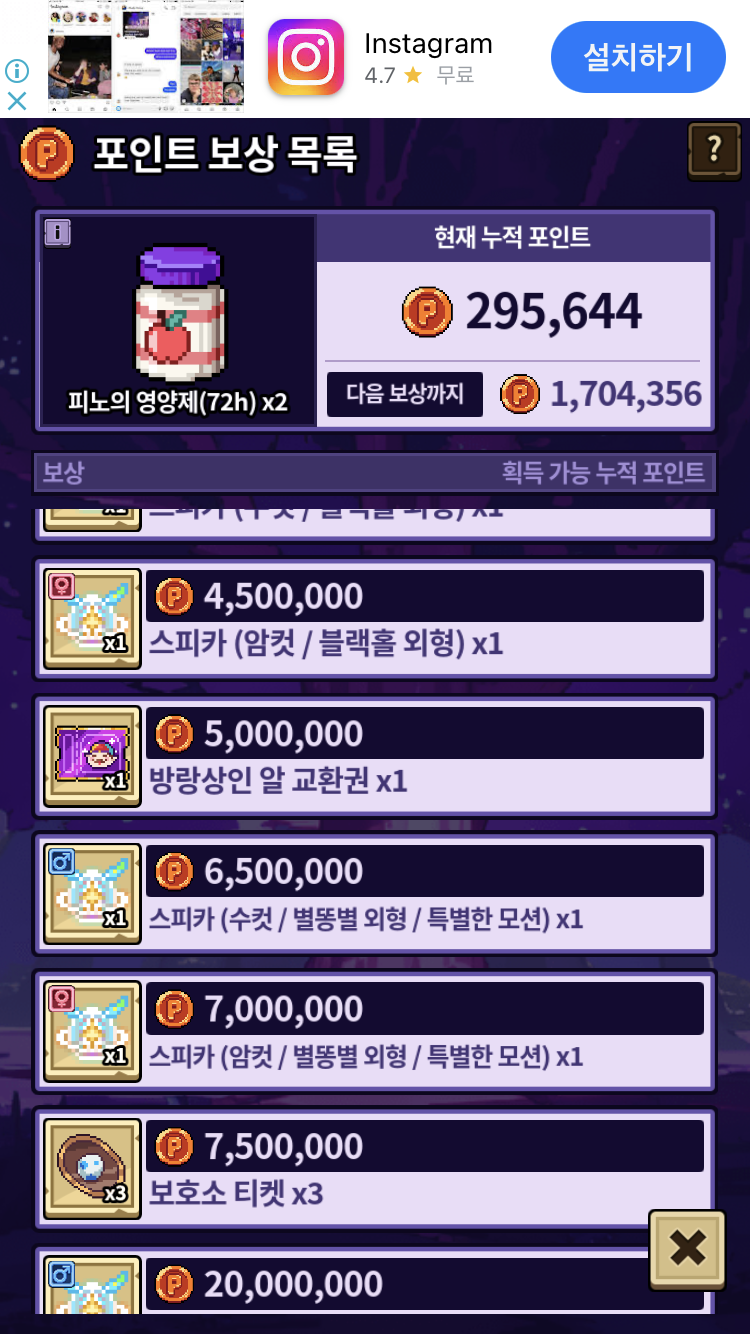
Task: Click the 획득 가능 누적 포인트 header
Action: click(x=603, y=472)
